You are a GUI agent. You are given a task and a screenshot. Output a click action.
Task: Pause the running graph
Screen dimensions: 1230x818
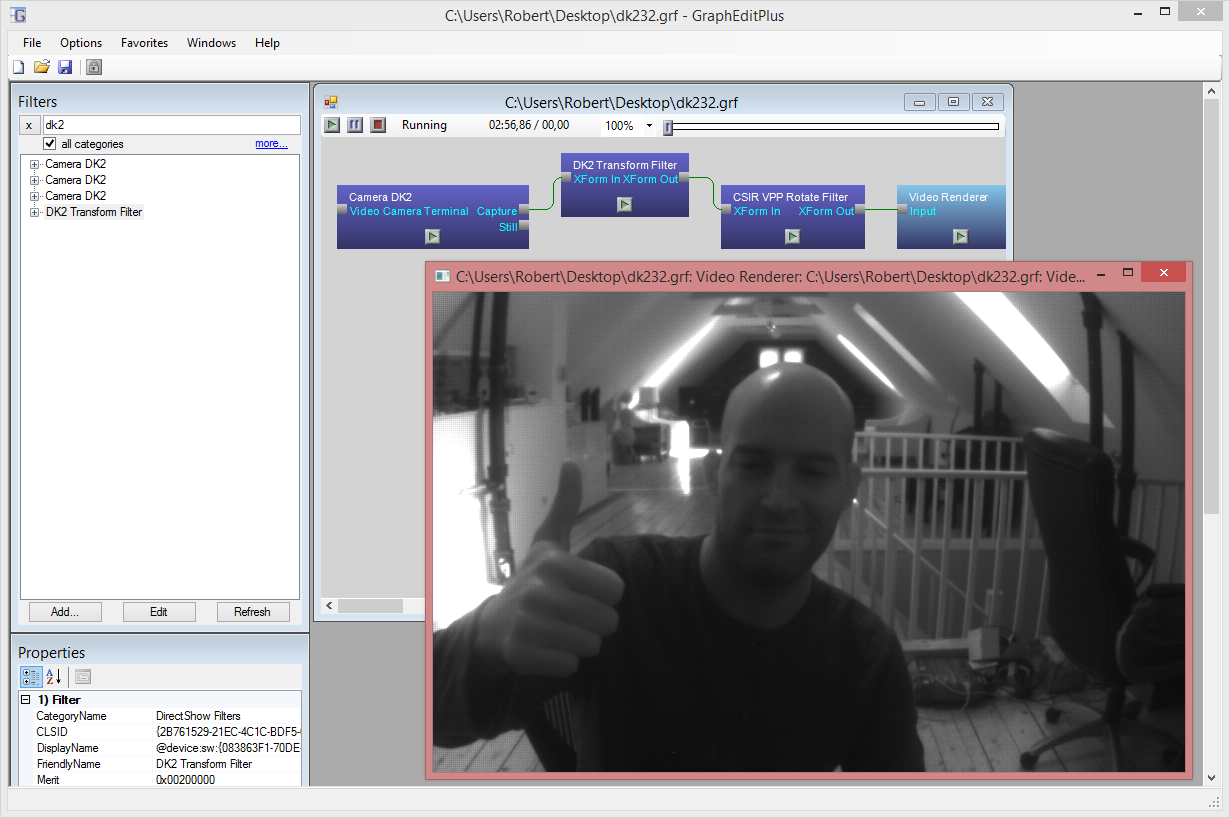click(355, 125)
